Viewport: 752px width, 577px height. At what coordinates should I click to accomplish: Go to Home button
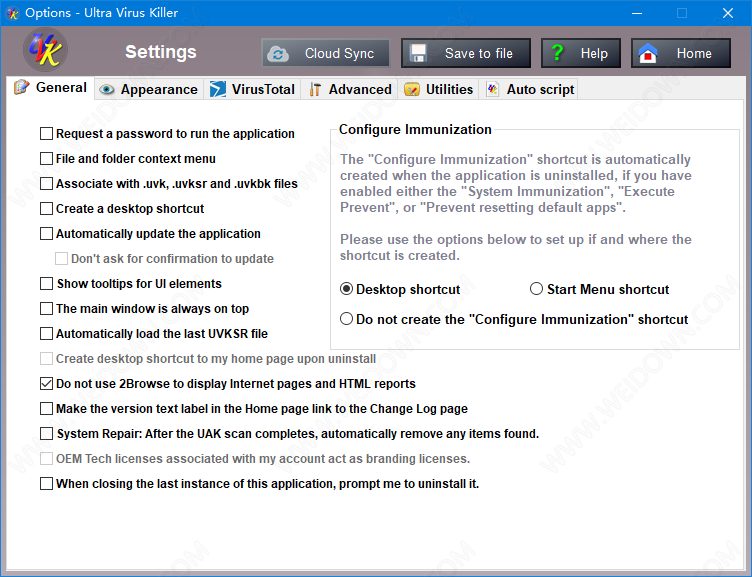[x=681, y=53]
